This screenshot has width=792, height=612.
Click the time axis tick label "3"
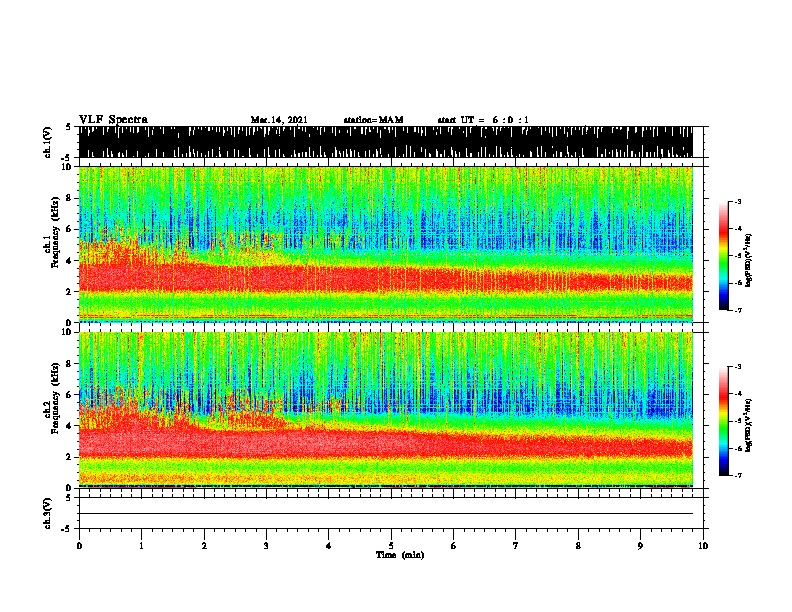coord(266,546)
